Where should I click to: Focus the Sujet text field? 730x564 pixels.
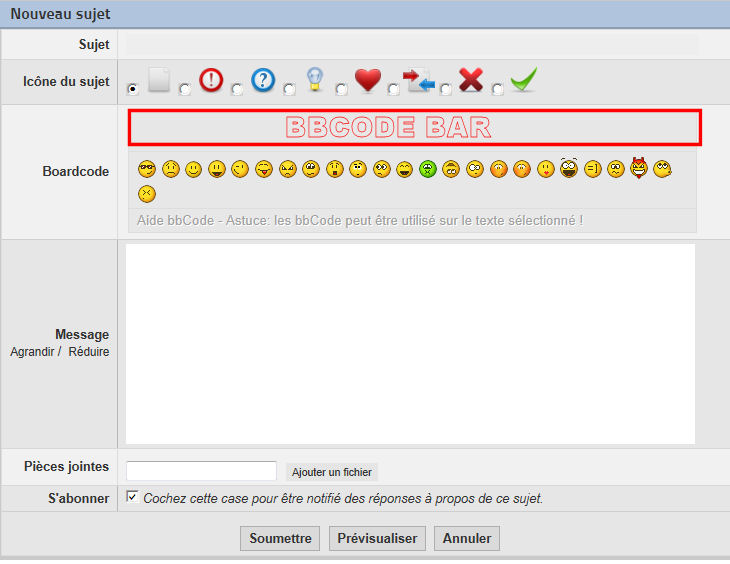412,45
